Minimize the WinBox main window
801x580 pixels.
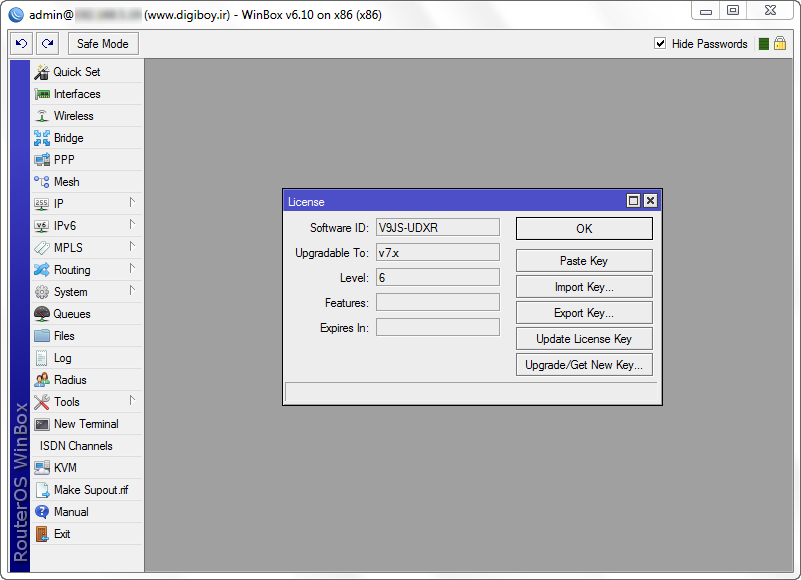pyautogui.click(x=706, y=11)
